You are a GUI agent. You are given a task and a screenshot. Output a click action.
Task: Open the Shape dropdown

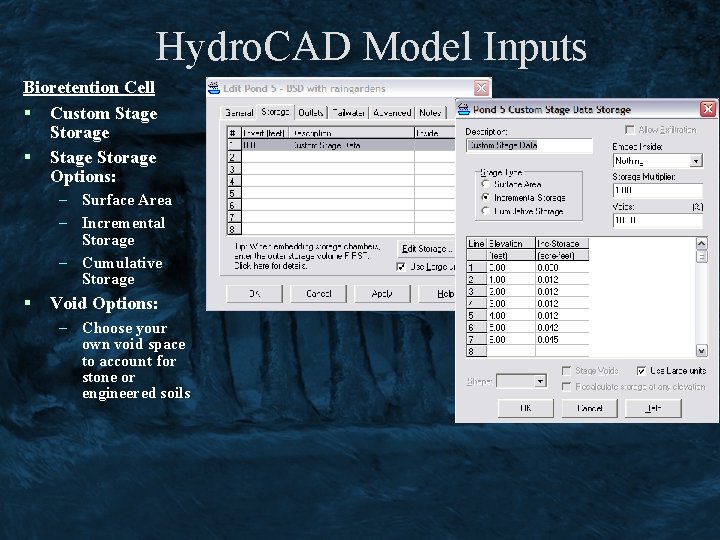(540, 381)
